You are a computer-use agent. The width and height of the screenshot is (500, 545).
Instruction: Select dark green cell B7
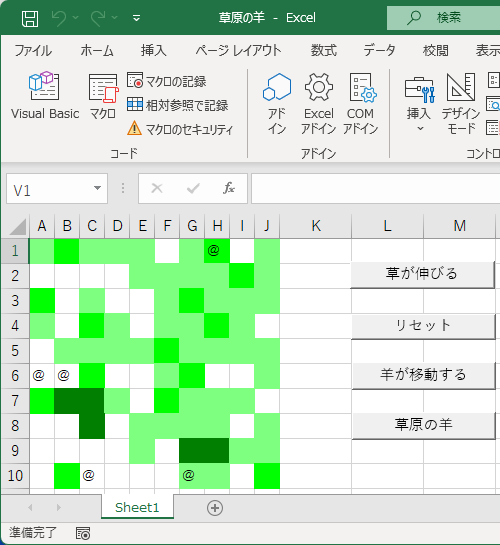pyautogui.click(x=67, y=401)
